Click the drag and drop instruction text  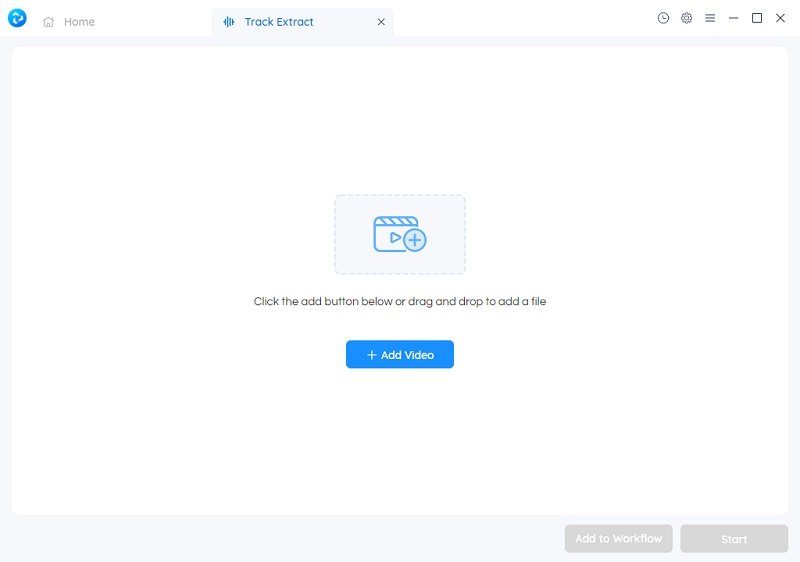pos(400,301)
